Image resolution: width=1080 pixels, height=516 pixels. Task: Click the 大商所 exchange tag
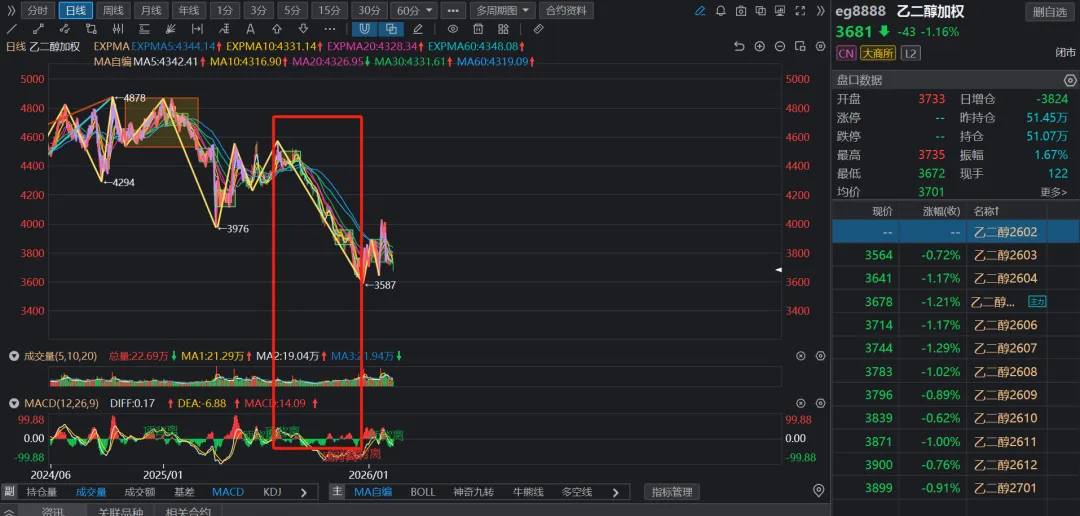(878, 53)
